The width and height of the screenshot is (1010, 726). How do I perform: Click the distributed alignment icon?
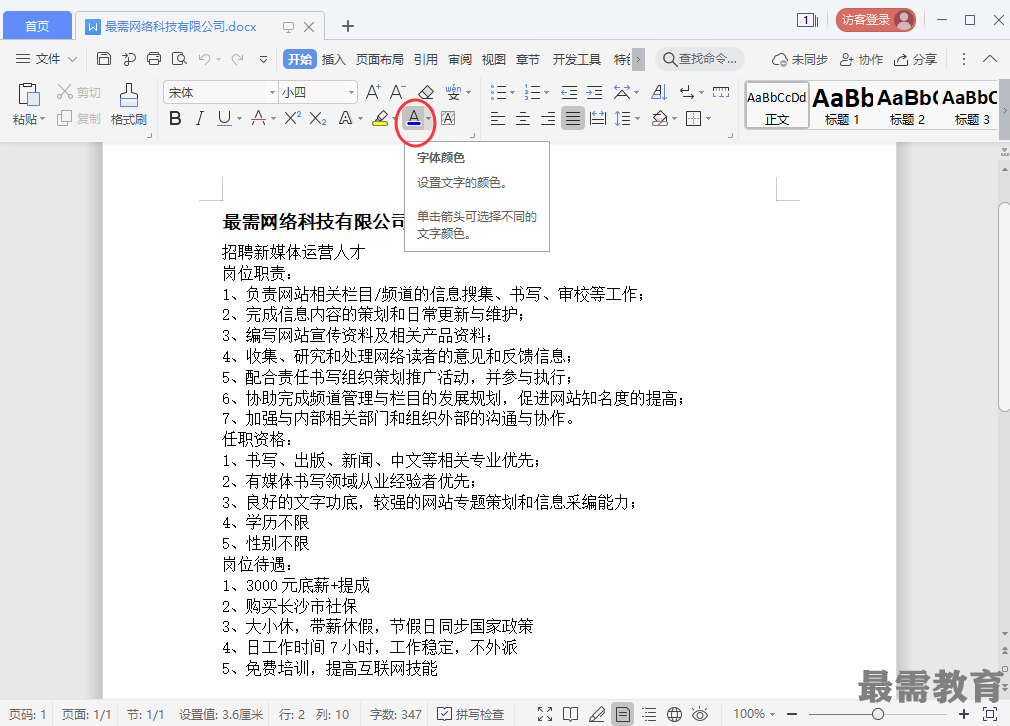point(598,118)
